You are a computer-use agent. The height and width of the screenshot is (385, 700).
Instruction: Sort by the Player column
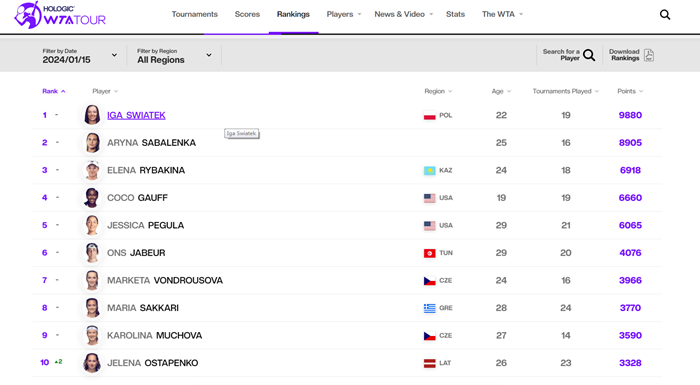point(105,91)
